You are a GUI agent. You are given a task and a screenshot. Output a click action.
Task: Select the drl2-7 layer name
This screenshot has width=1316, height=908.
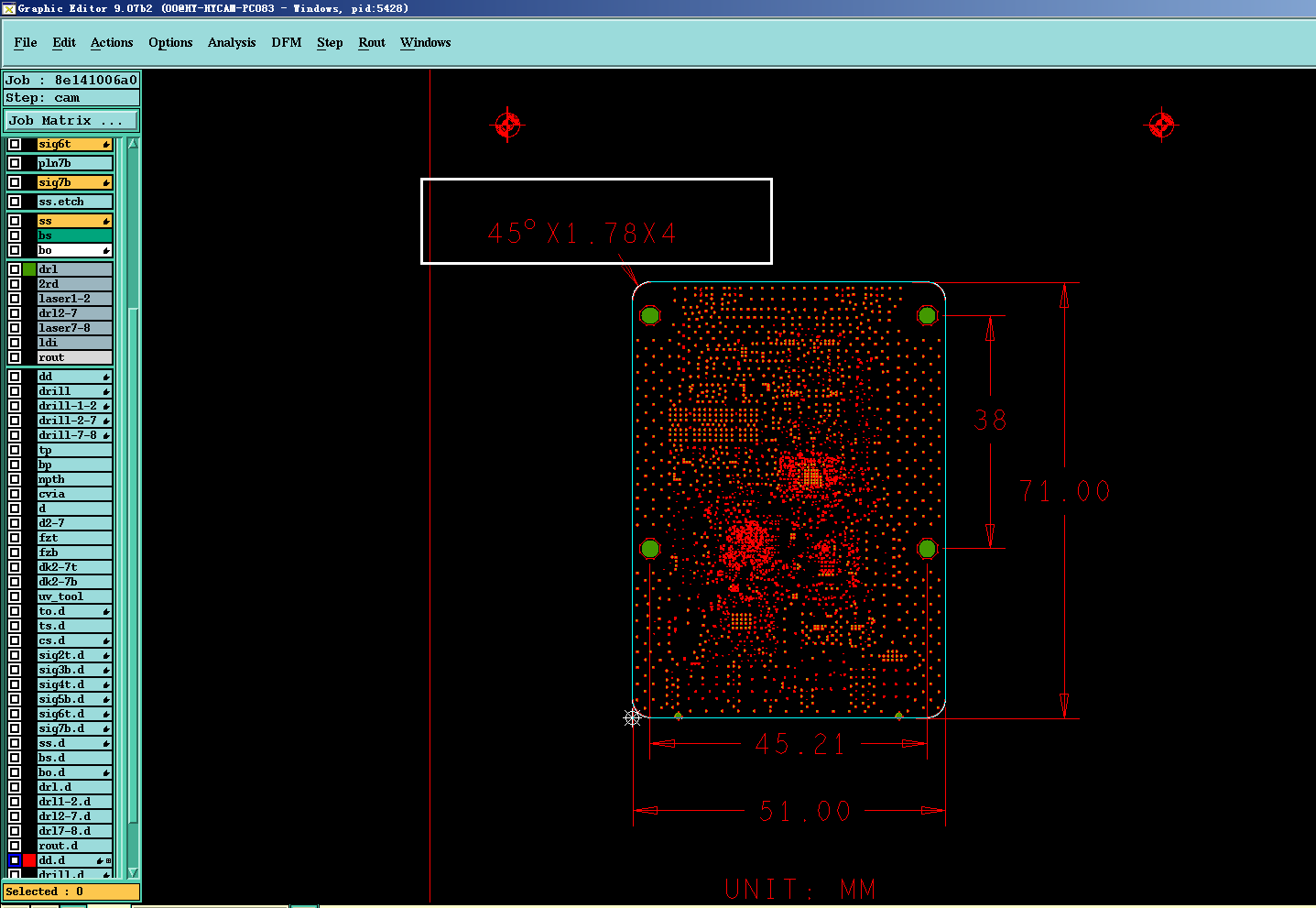(x=75, y=313)
